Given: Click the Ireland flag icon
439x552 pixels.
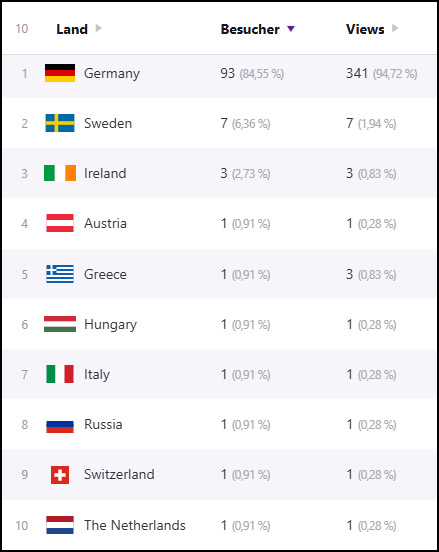Looking at the screenshot, I should [x=60, y=173].
